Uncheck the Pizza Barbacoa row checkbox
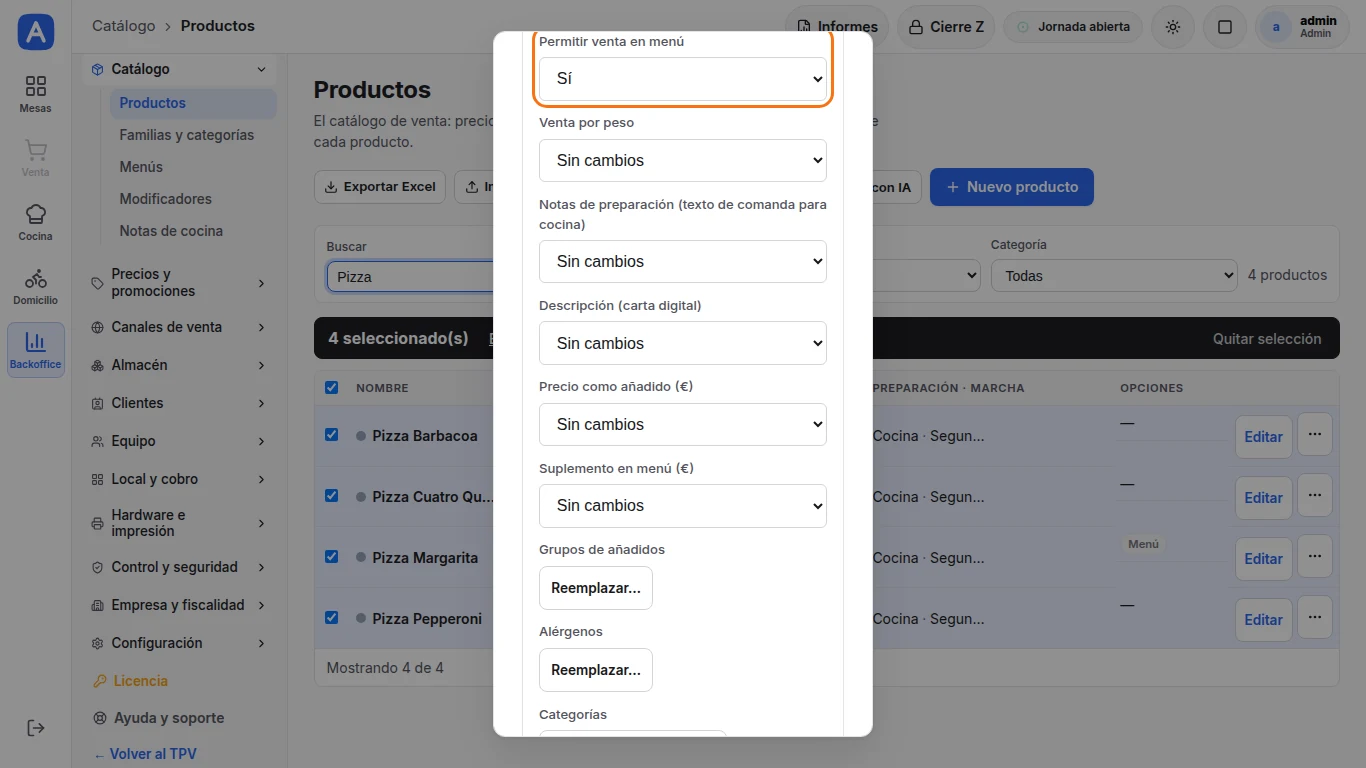This screenshot has height=768, width=1366. pos(332,435)
